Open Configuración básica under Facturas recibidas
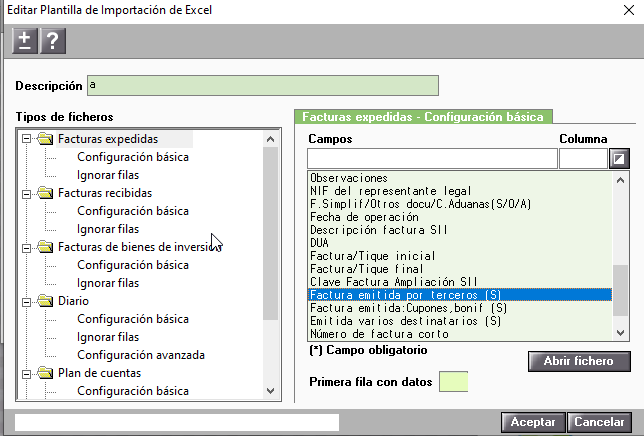644x436 pixels. pos(133,211)
